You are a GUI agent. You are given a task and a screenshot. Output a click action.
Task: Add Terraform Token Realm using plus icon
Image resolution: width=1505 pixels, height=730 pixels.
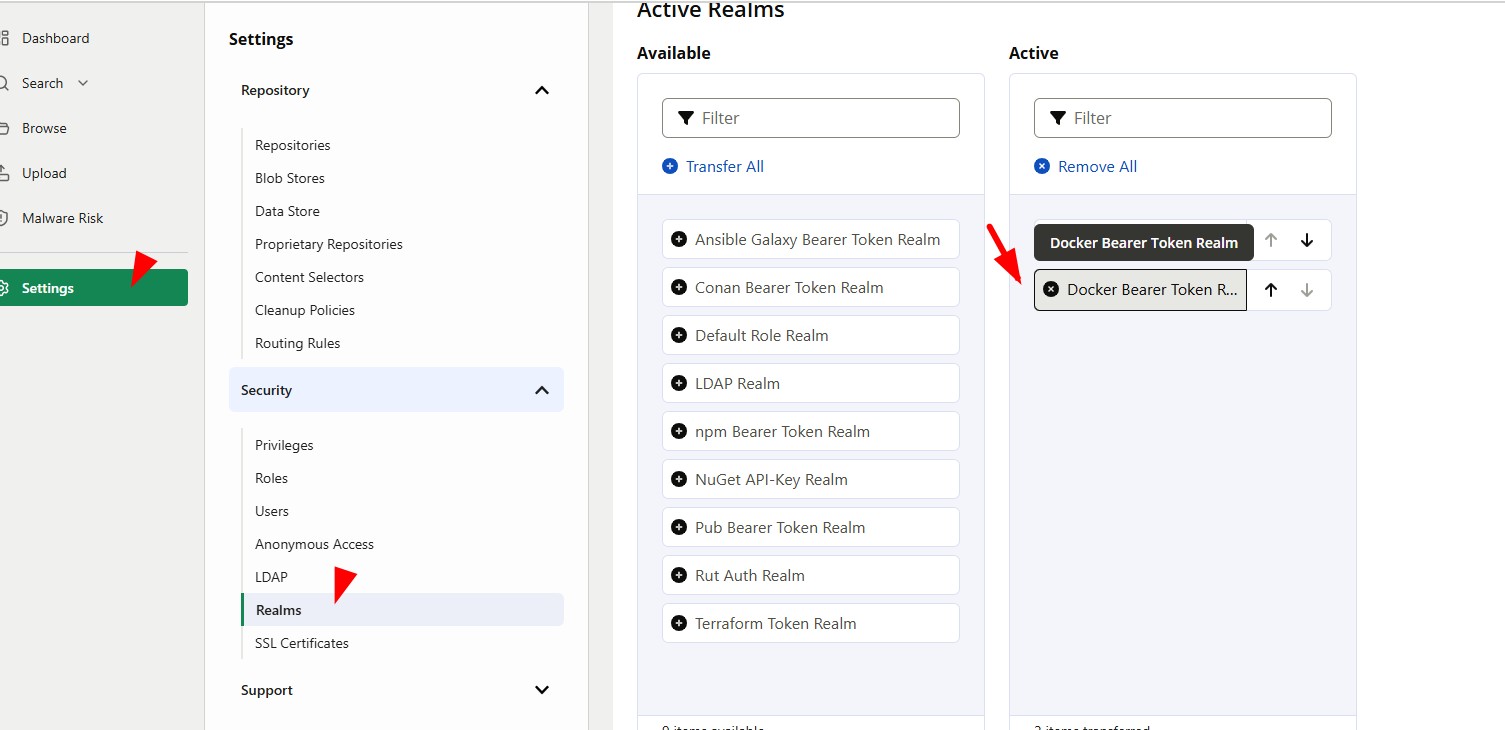click(679, 624)
